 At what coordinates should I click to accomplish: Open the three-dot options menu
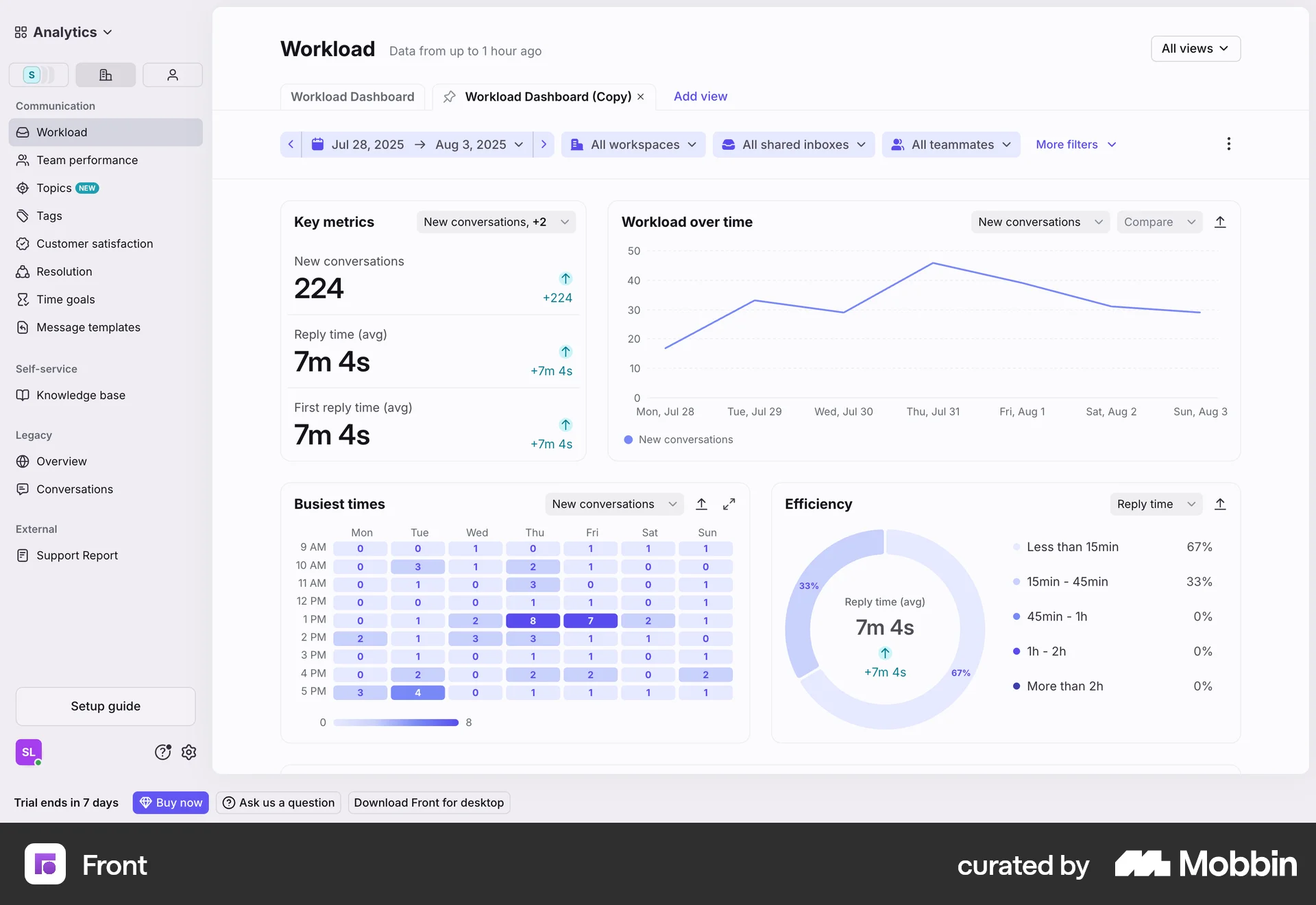point(1228,144)
